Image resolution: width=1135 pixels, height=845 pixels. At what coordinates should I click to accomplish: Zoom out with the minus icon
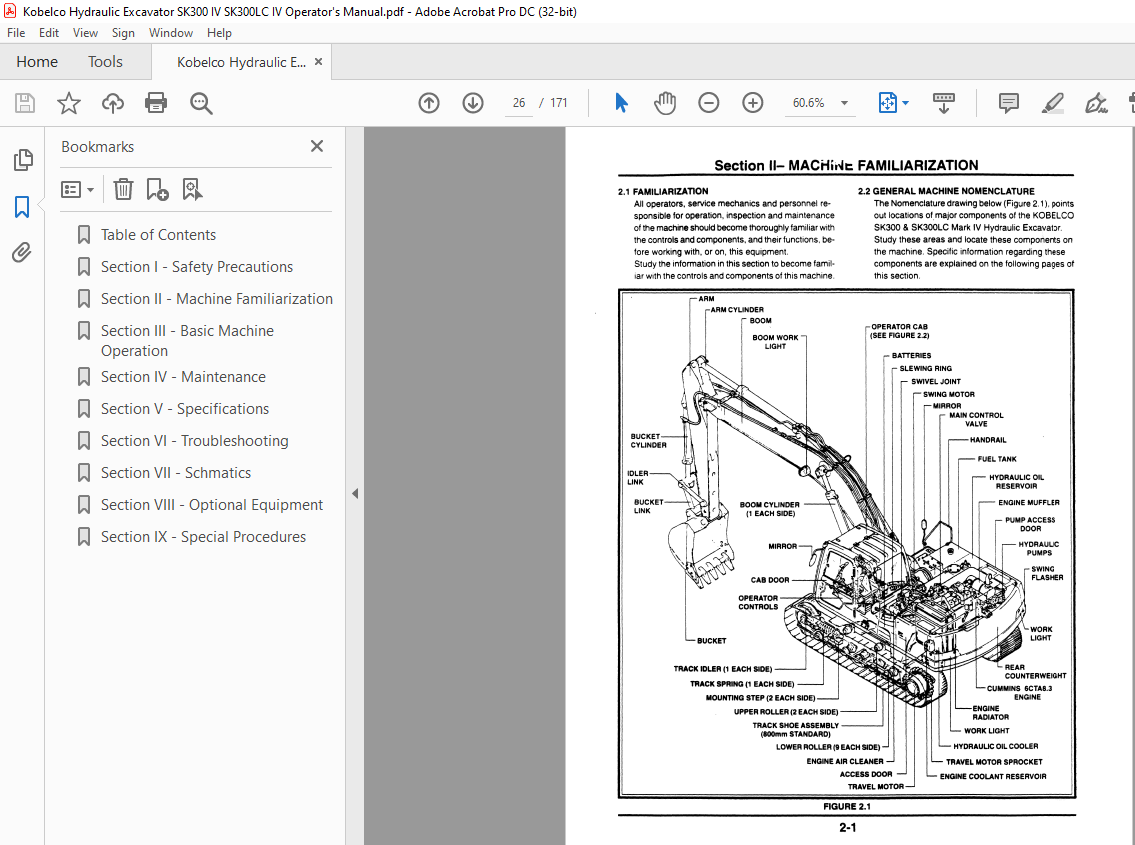(x=709, y=103)
